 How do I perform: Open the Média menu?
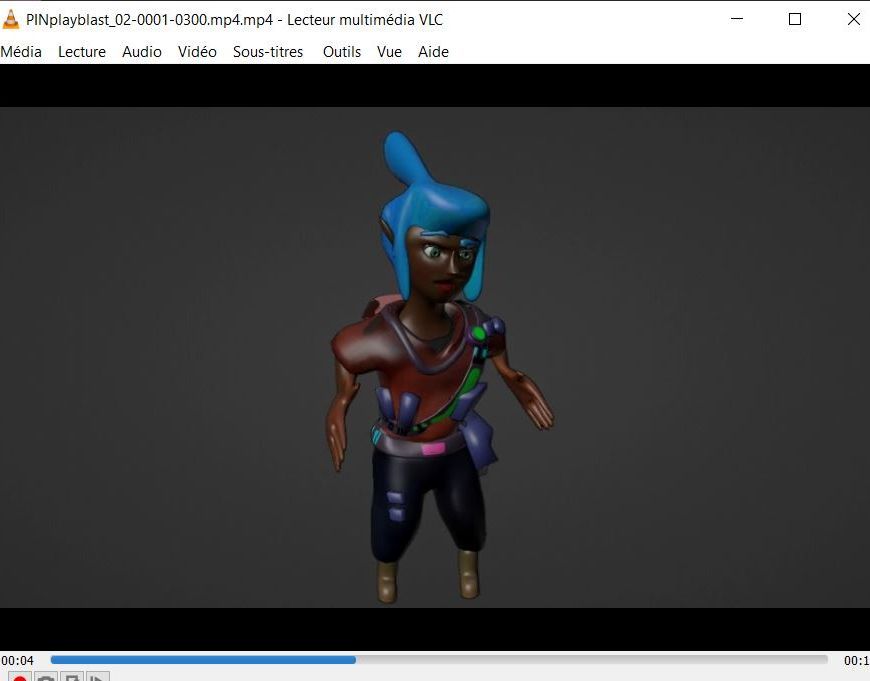pos(21,52)
